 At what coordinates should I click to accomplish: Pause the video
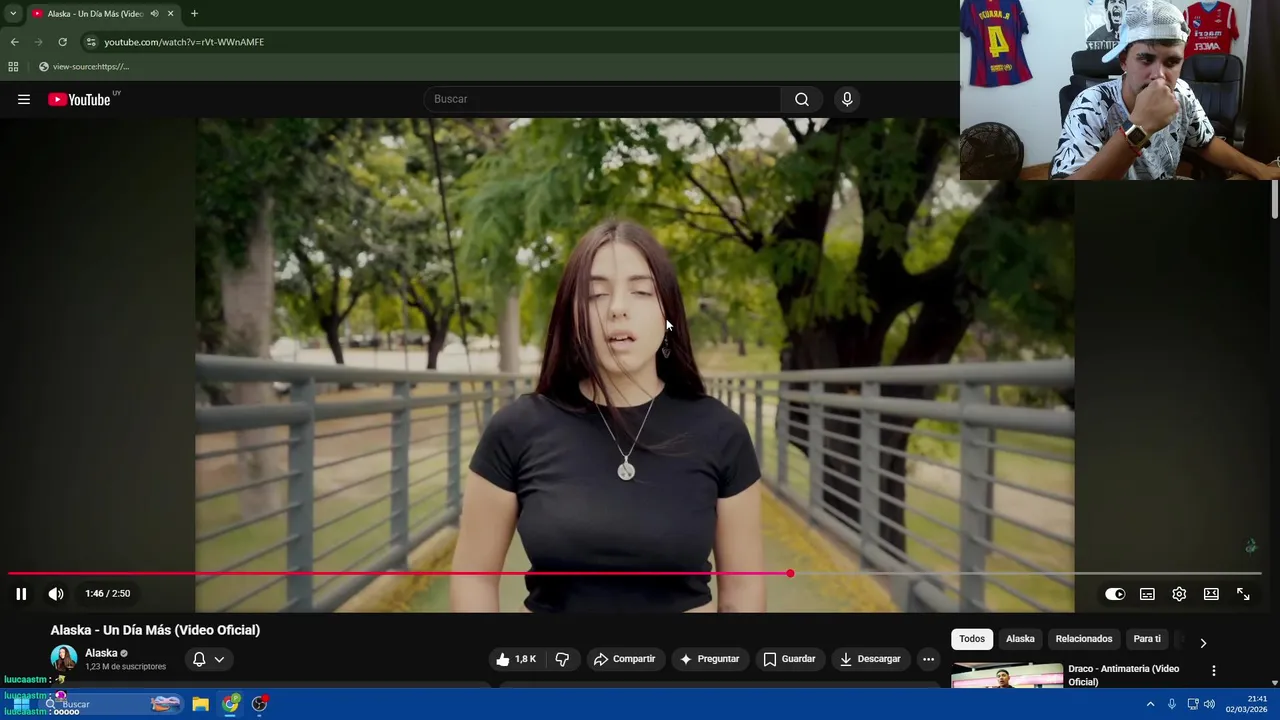[x=21, y=594]
